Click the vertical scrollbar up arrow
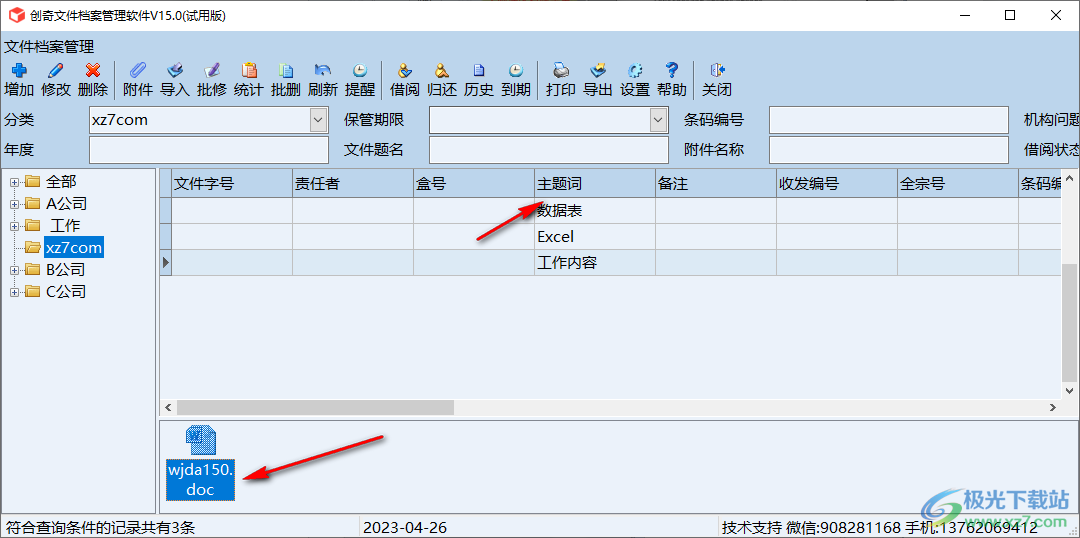The width and height of the screenshot is (1080, 538). tap(1070, 177)
